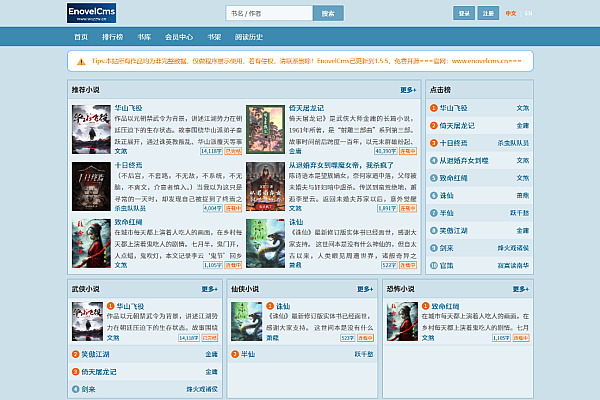Open the 致命红绳 cover in 恐怖小说 section
The image size is (600, 400).
point(403,322)
